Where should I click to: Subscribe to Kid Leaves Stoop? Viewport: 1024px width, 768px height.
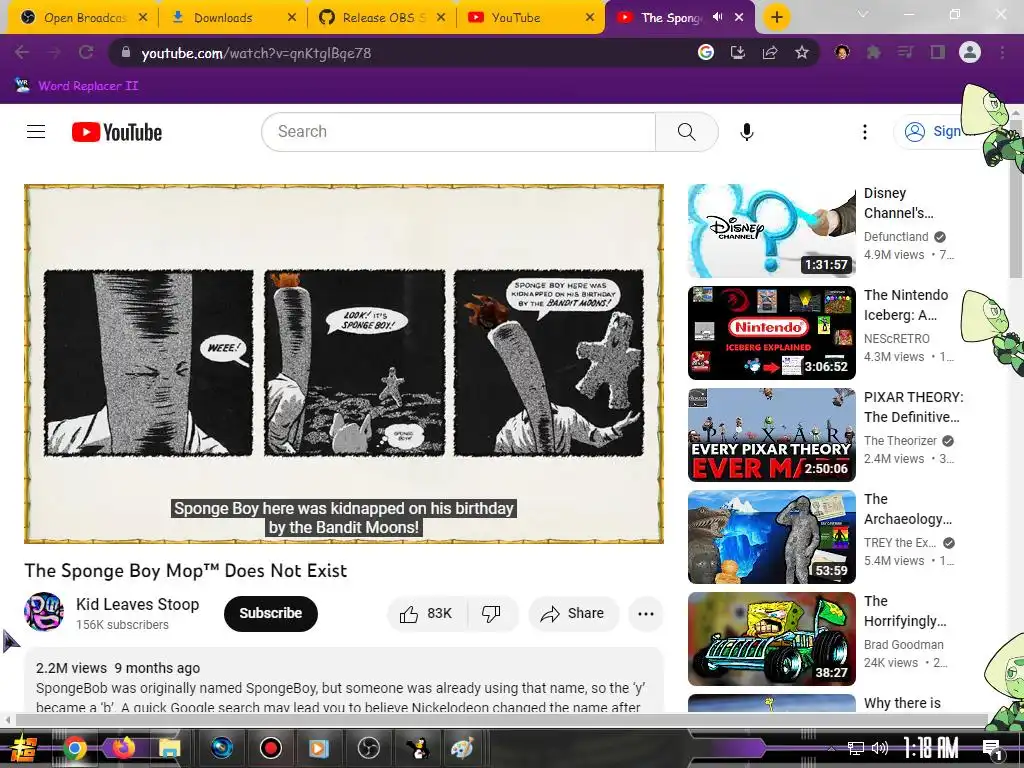click(270, 613)
